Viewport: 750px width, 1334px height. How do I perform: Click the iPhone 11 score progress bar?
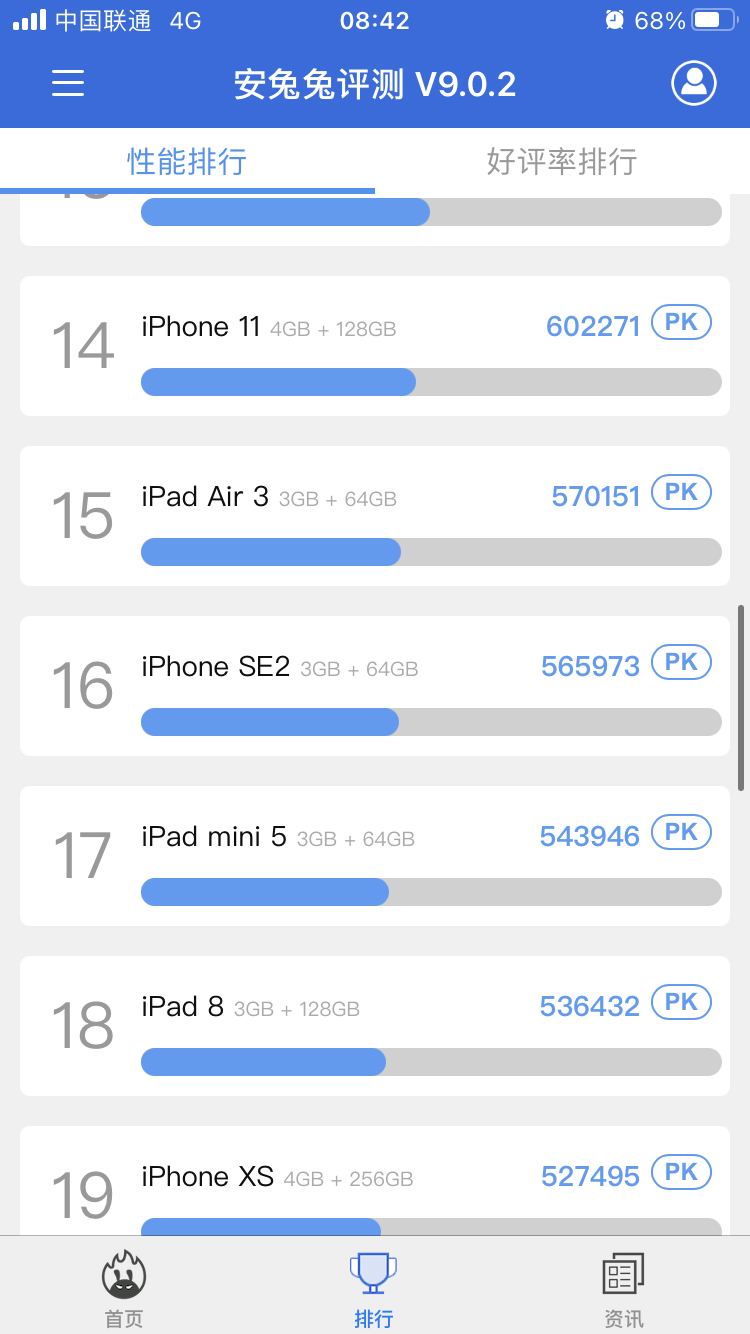point(431,382)
